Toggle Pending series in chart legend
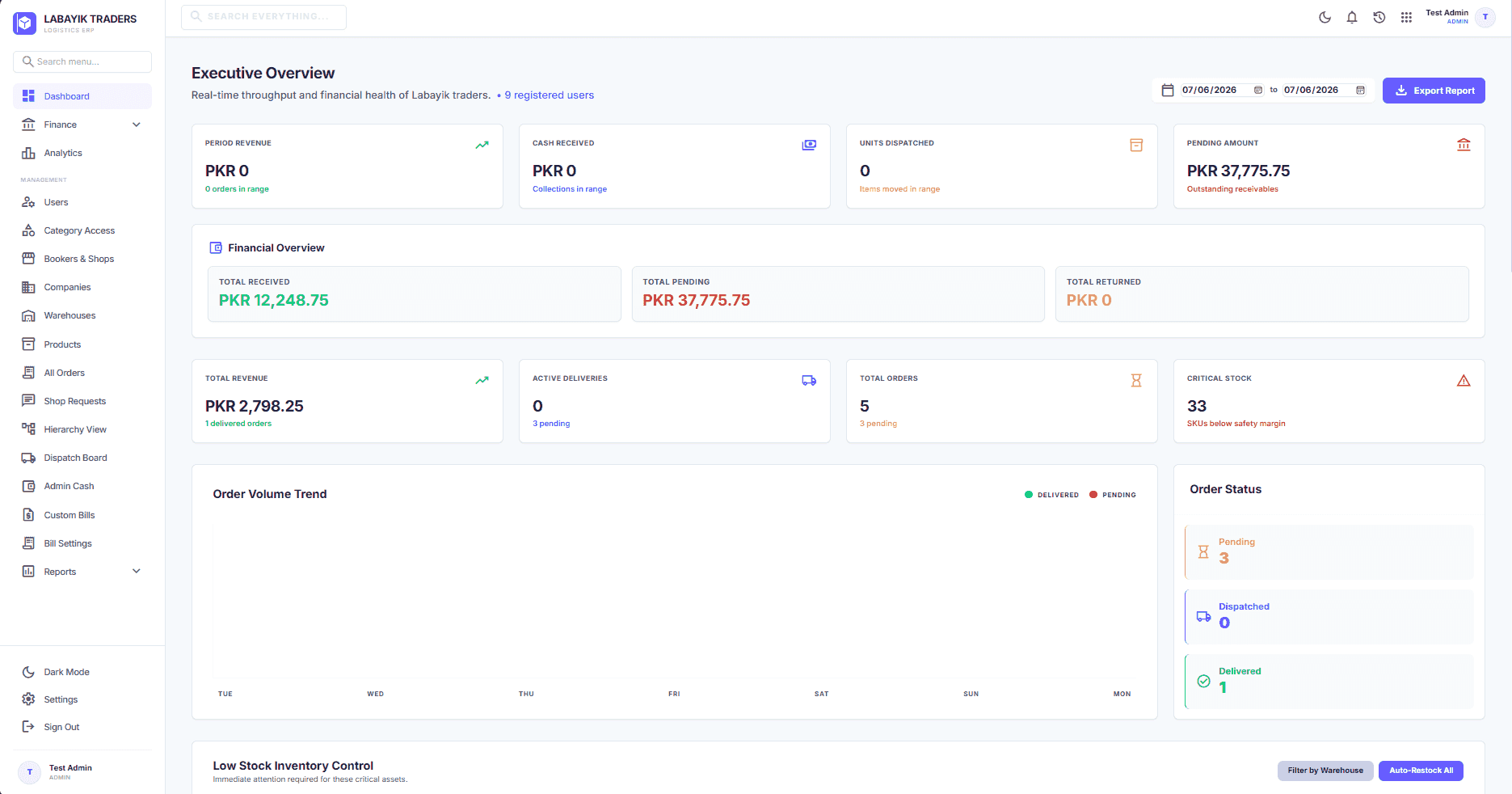The width and height of the screenshot is (1512, 794). 1113,495
